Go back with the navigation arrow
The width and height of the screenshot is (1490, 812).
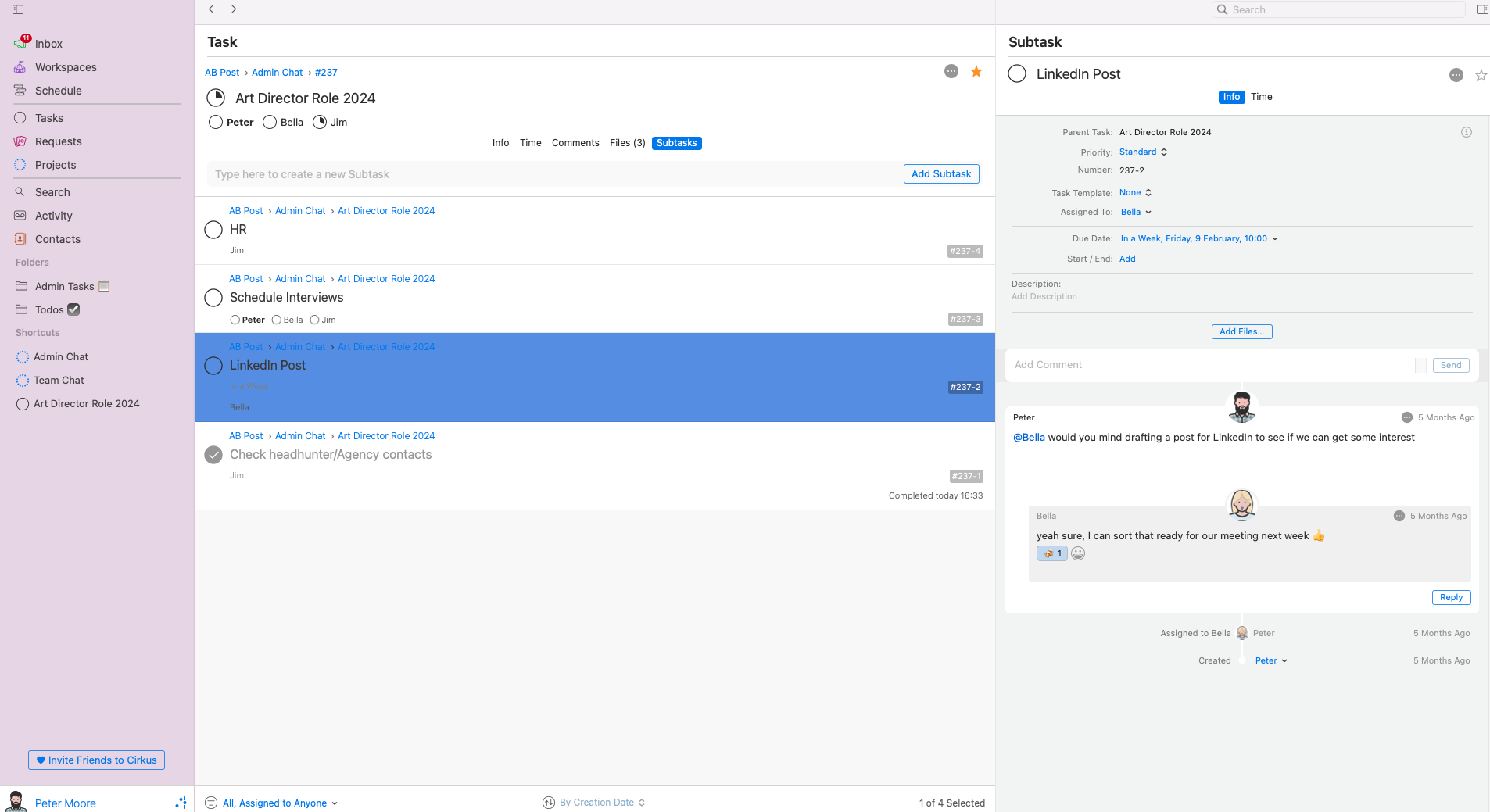[211, 9]
